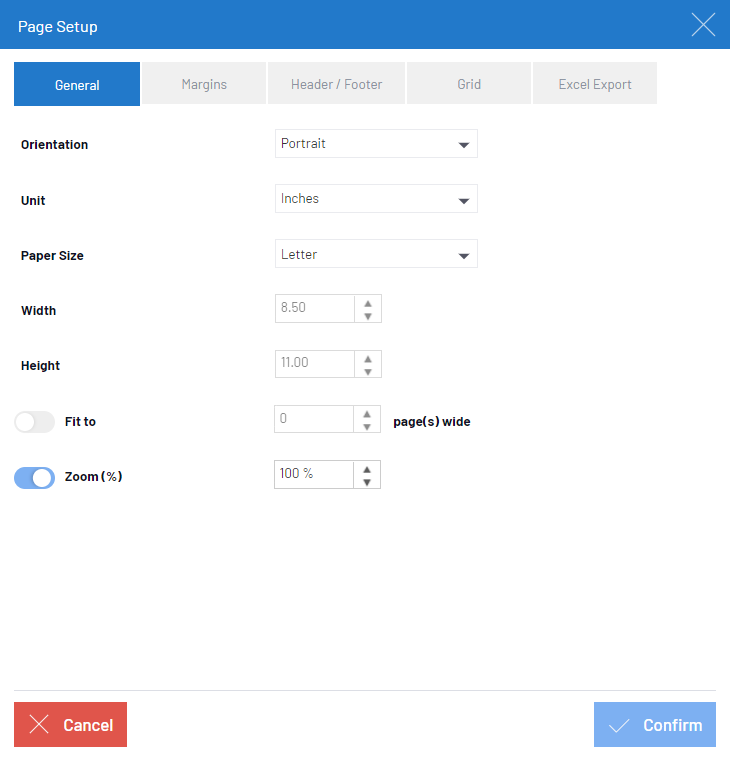
Task: Decrease the Height value
Action: pyautogui.click(x=368, y=372)
